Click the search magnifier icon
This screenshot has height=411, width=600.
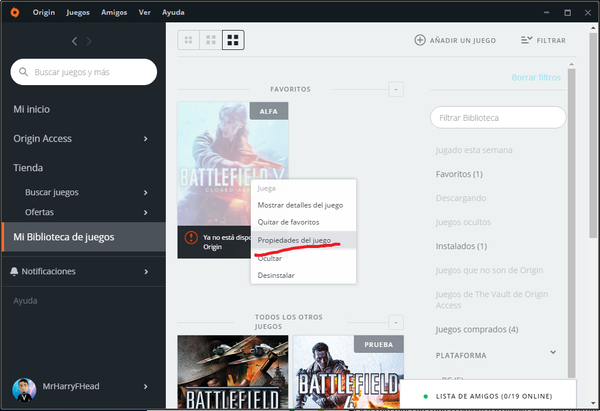tap(23, 72)
